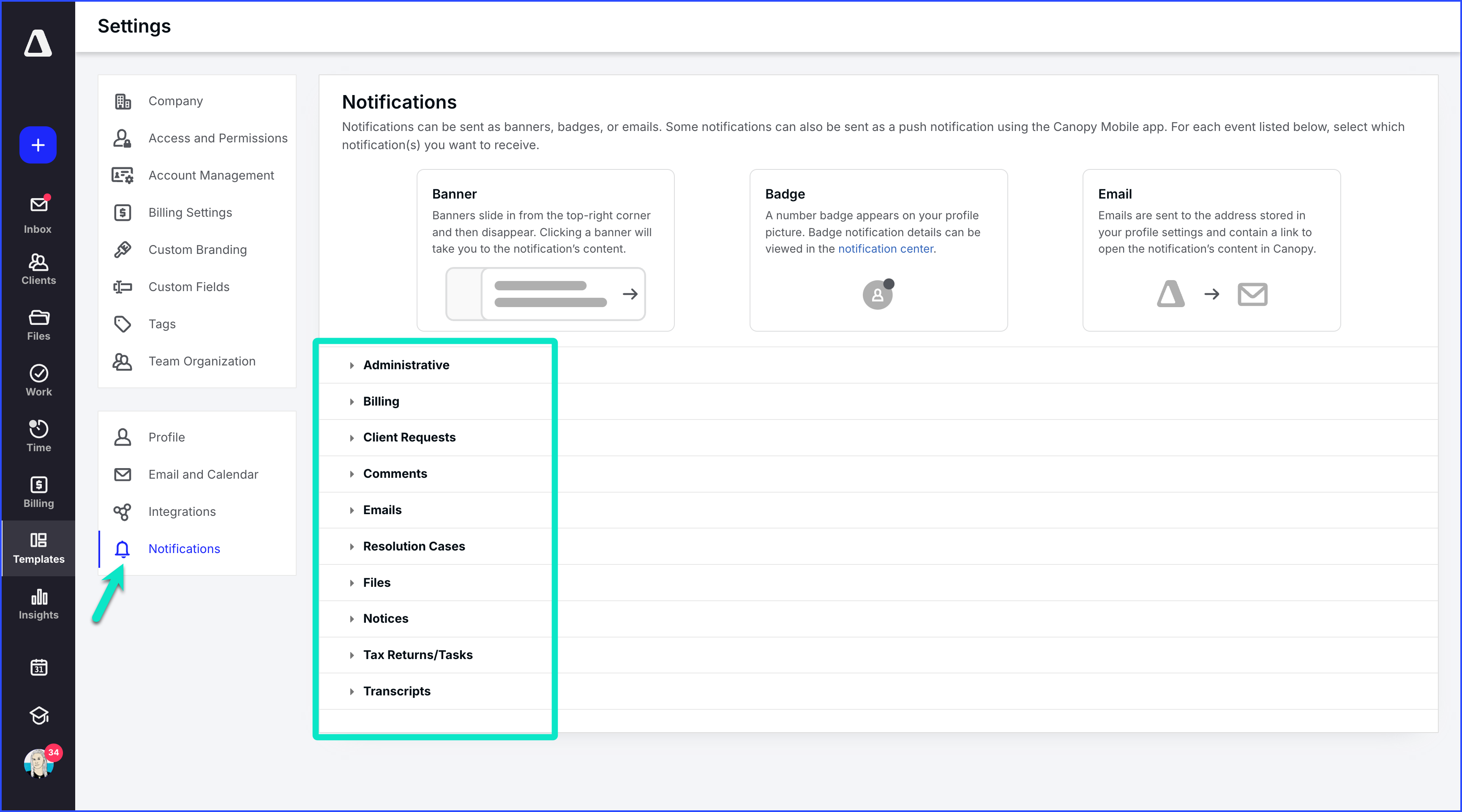Expand the Client Requests section
The image size is (1462, 812).
coord(409,438)
